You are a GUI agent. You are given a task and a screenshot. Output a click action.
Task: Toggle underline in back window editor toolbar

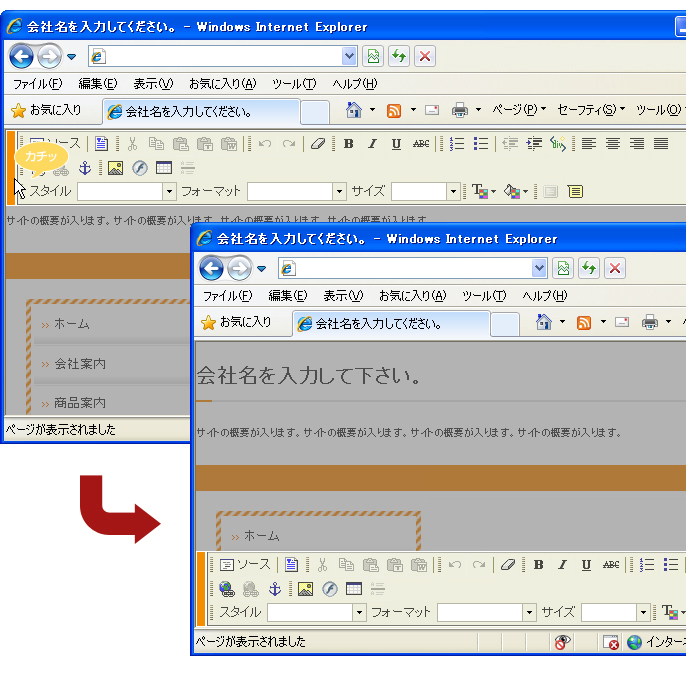click(x=396, y=144)
